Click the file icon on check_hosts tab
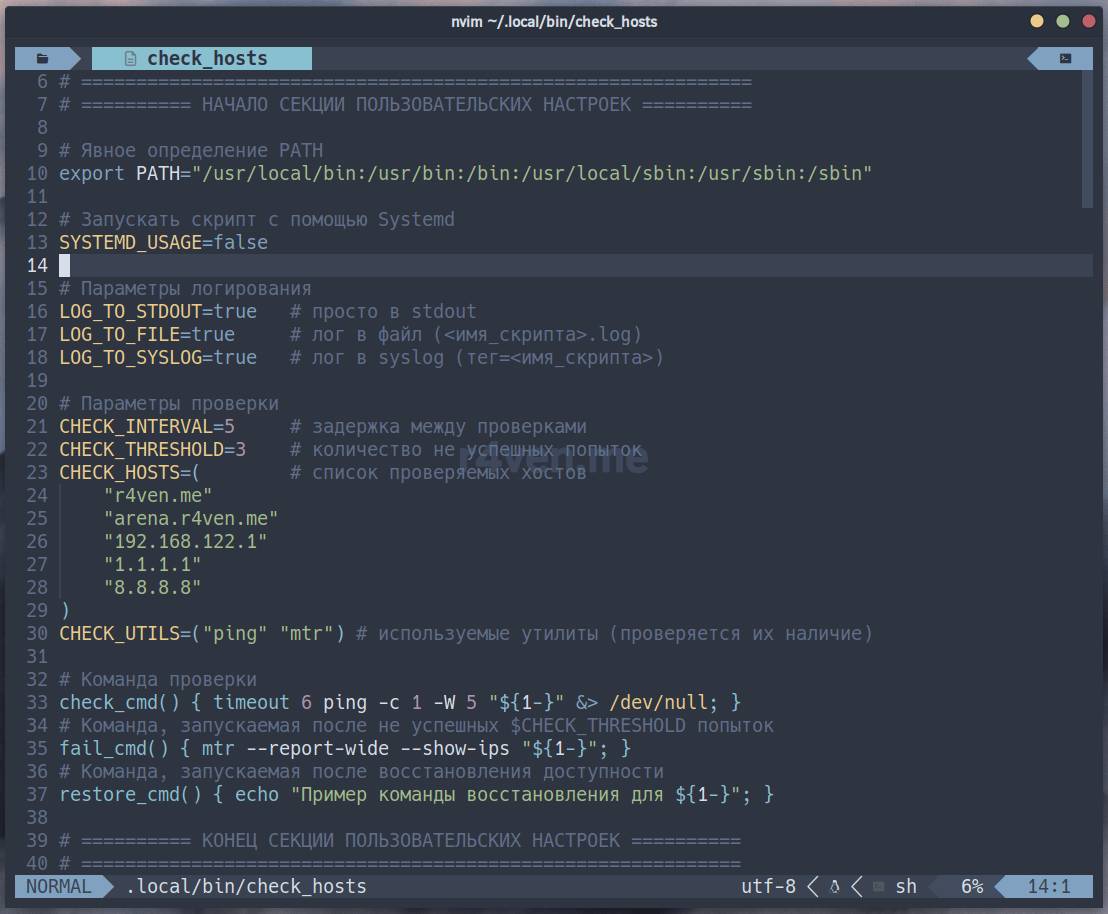Screen dimensions: 1108x914 click(130, 59)
